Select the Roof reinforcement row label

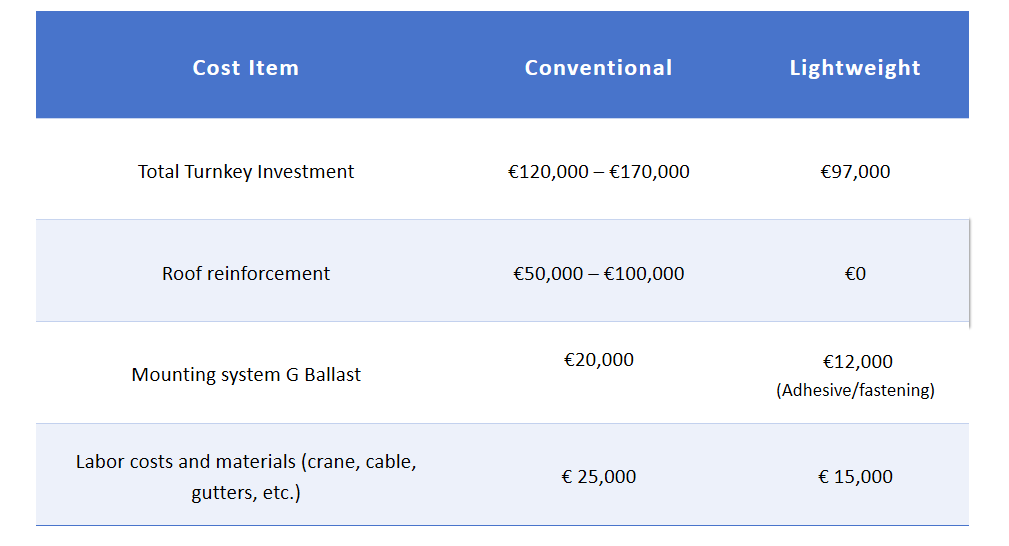(x=246, y=273)
